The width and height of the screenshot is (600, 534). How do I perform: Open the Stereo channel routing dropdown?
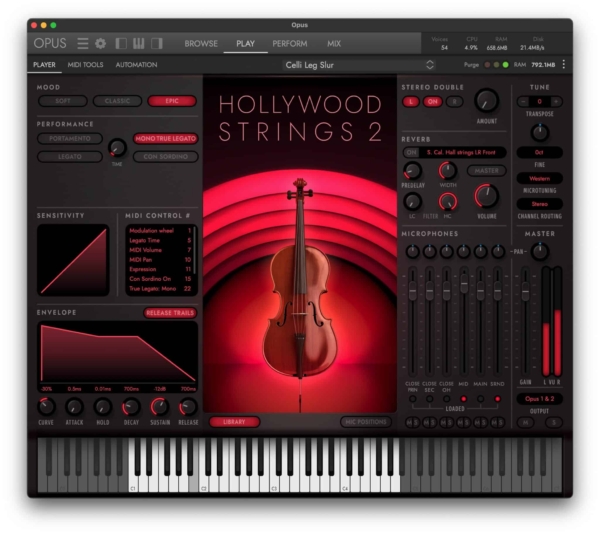[540, 204]
